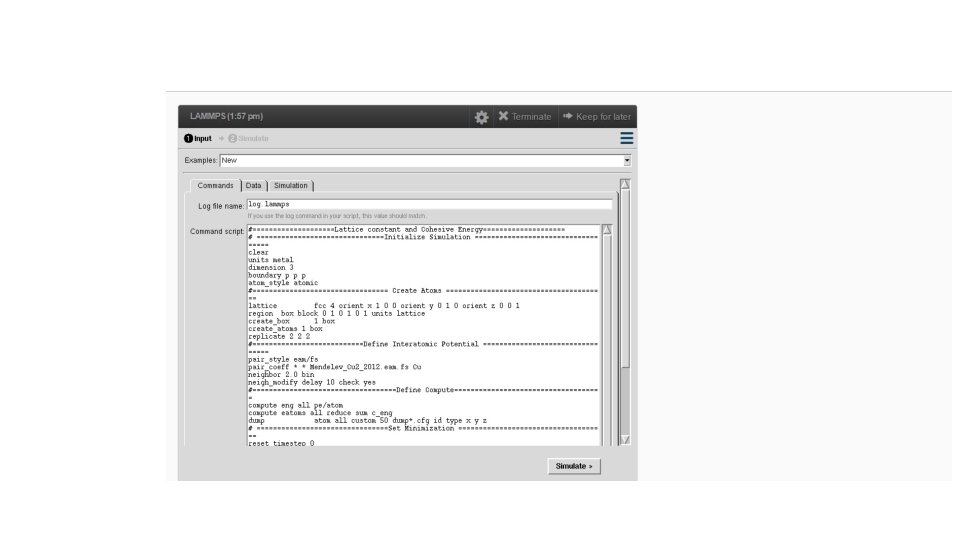The height and width of the screenshot is (540, 960).
Task: Click the script box scroll-up arrow
Action: (x=607, y=230)
